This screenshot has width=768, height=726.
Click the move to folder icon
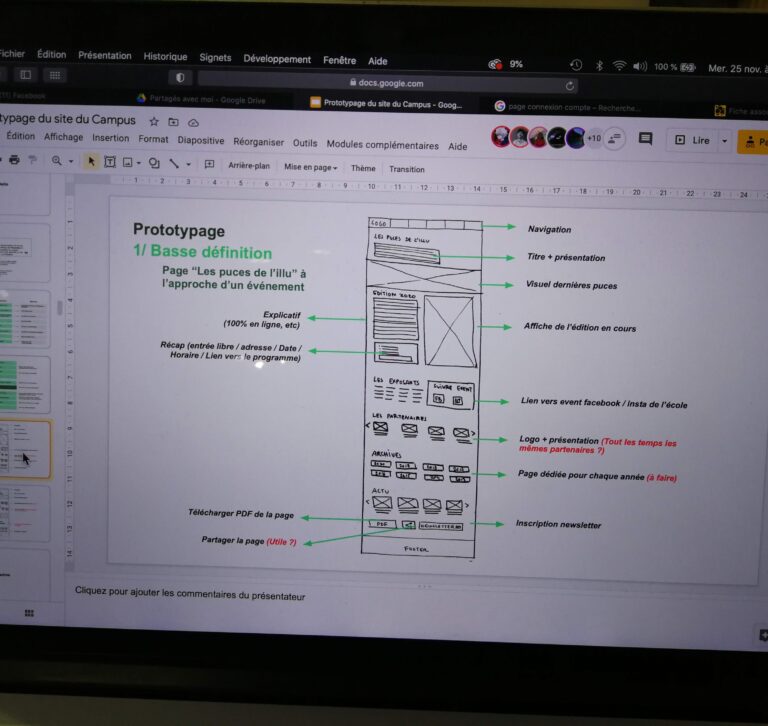pyautogui.click(x=173, y=122)
